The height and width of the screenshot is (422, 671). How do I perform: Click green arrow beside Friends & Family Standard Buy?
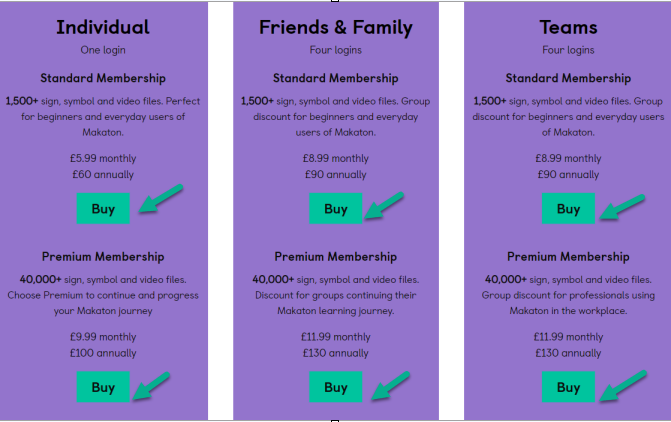coord(384,206)
